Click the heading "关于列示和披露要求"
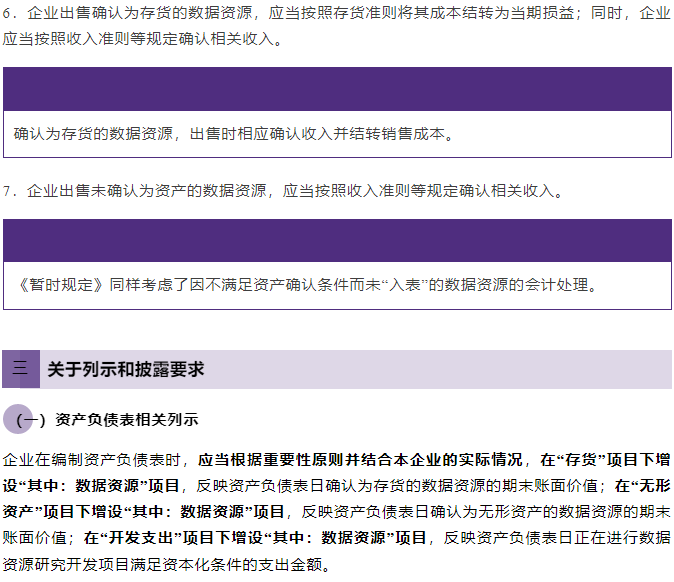 pos(125,369)
